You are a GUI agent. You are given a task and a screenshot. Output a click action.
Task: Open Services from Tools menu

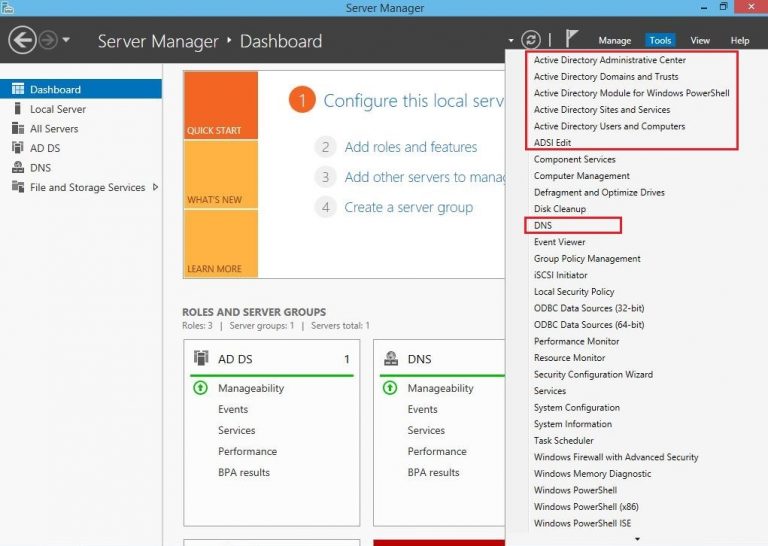[x=550, y=391]
